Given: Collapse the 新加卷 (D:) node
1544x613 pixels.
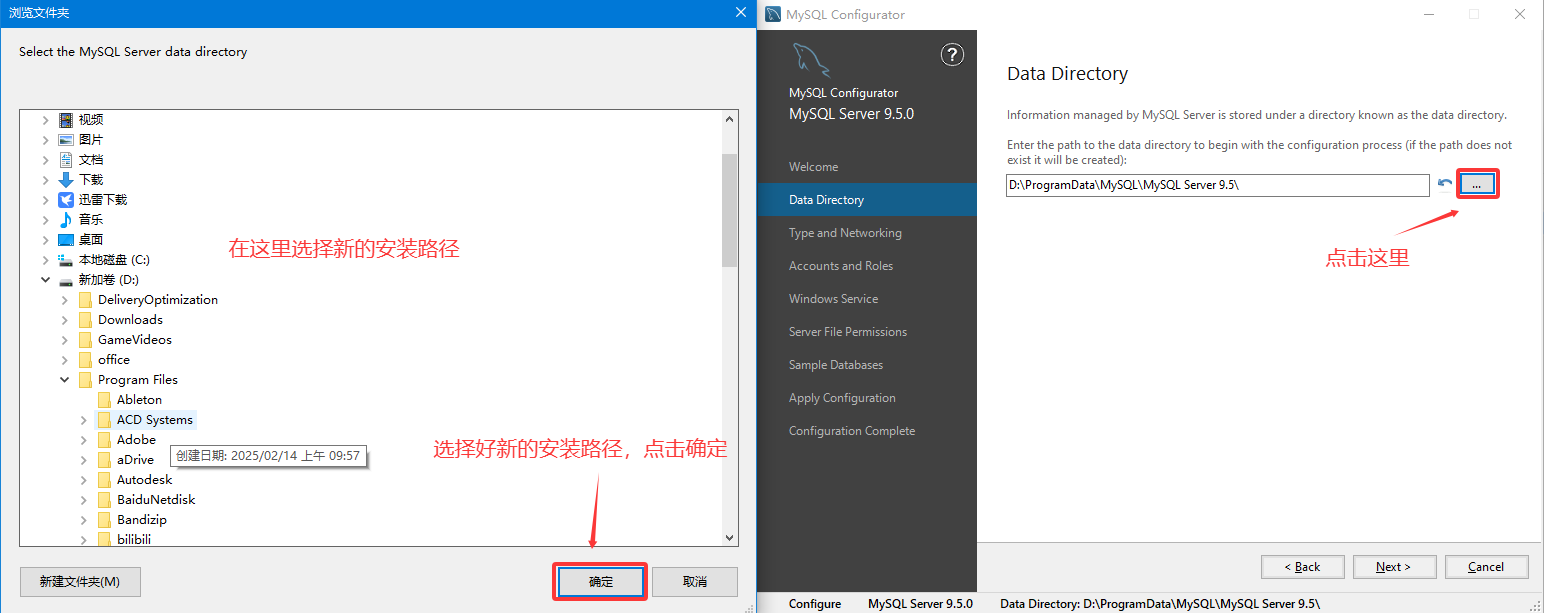Looking at the screenshot, I should [x=45, y=280].
